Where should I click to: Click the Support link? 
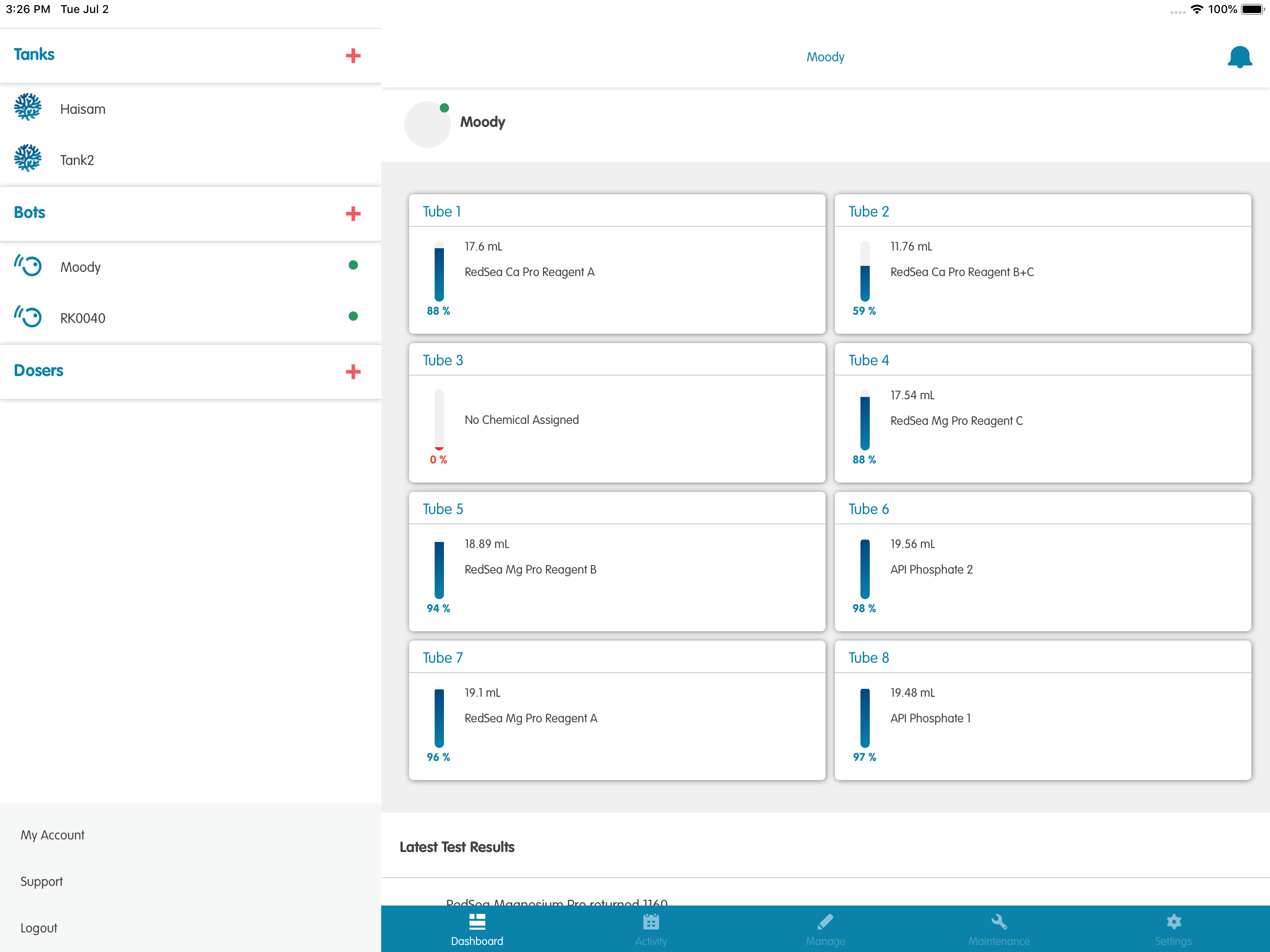tap(41, 881)
